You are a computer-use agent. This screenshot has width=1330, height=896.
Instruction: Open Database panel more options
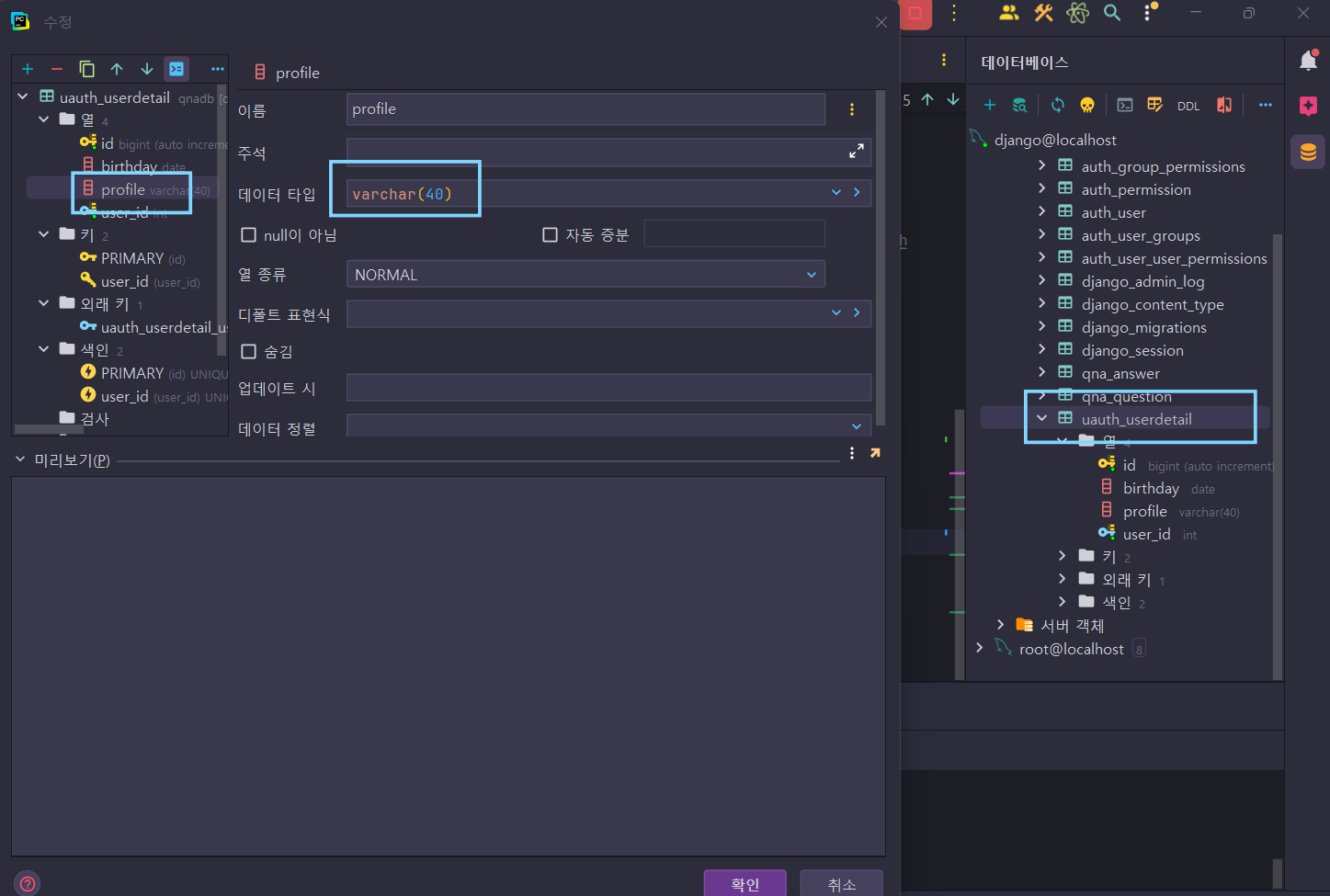tap(1266, 105)
